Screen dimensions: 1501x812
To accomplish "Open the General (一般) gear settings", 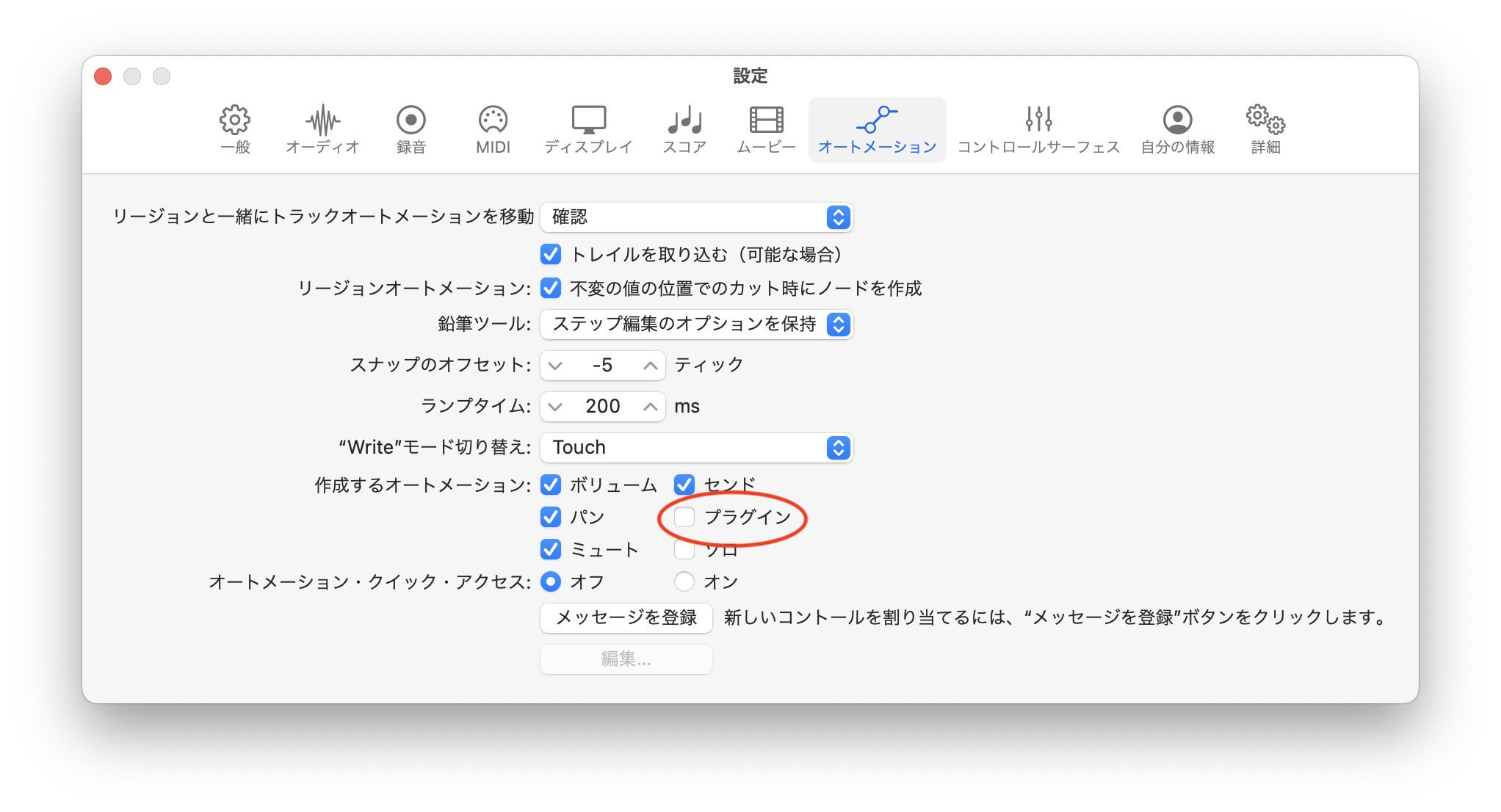I will click(x=235, y=129).
